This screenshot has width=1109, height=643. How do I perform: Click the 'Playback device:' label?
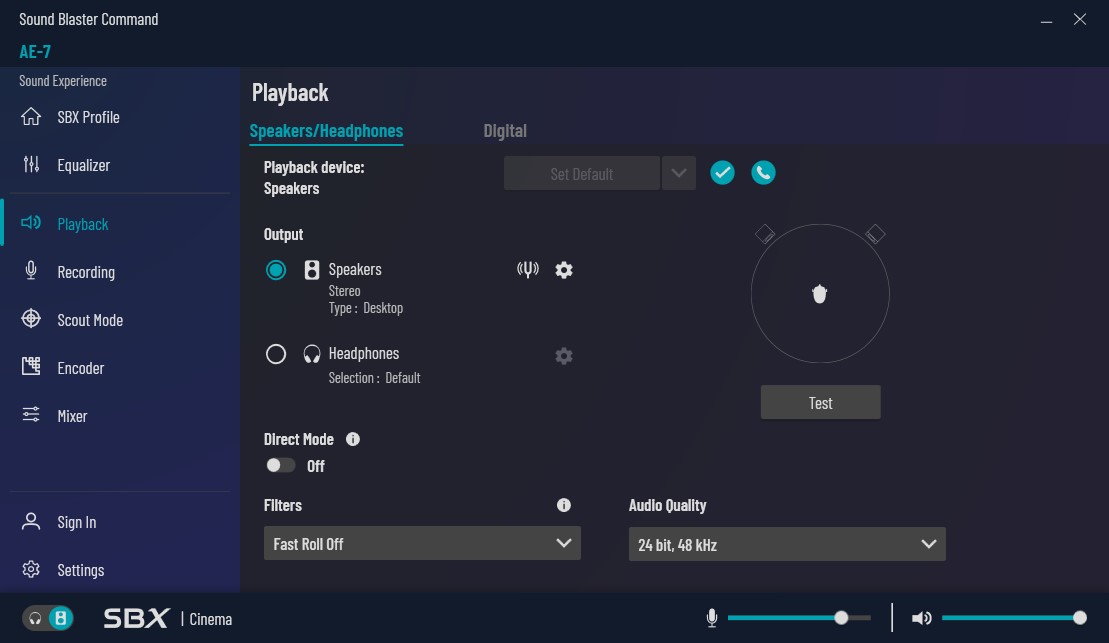pyautogui.click(x=314, y=167)
